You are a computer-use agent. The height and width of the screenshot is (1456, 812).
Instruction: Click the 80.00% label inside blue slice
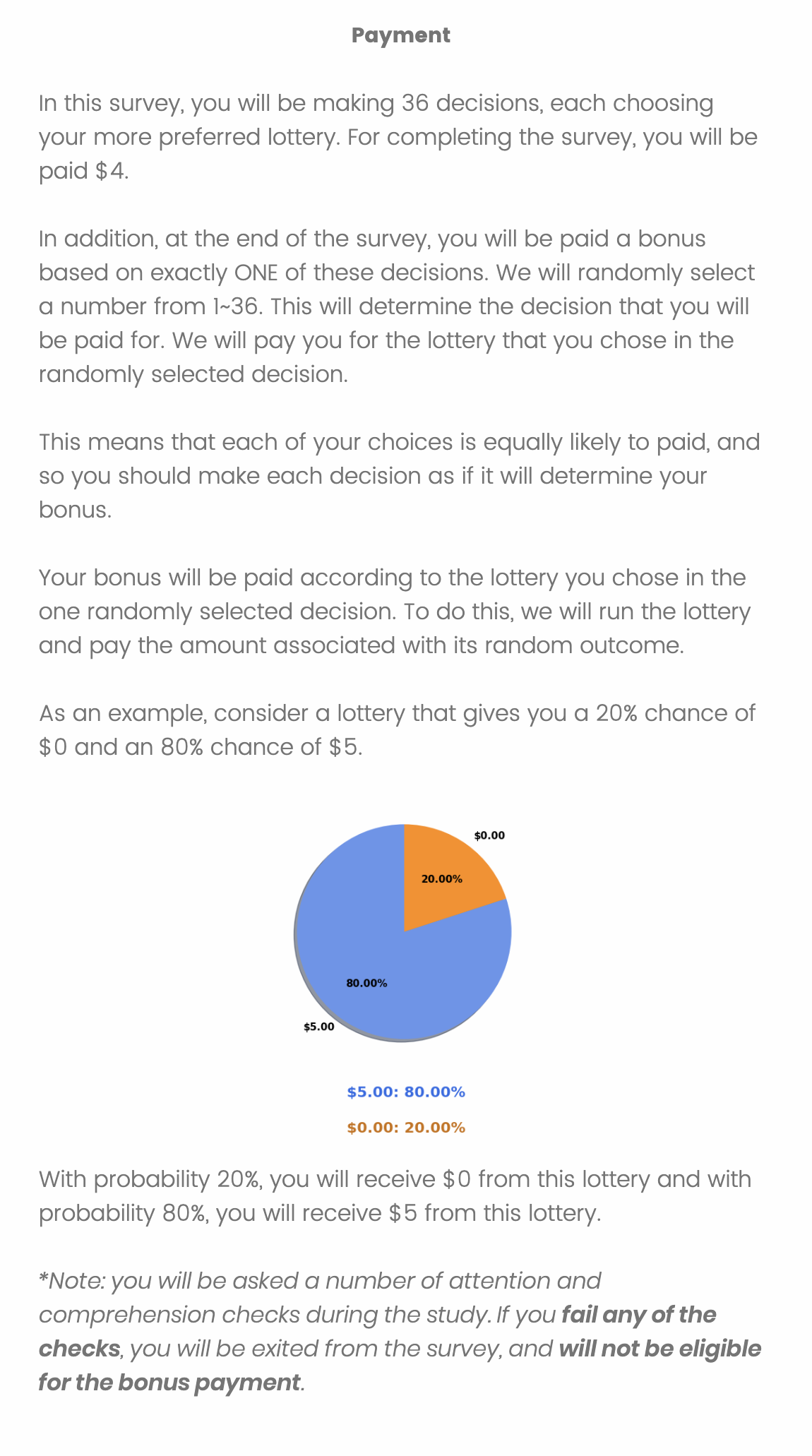366,983
